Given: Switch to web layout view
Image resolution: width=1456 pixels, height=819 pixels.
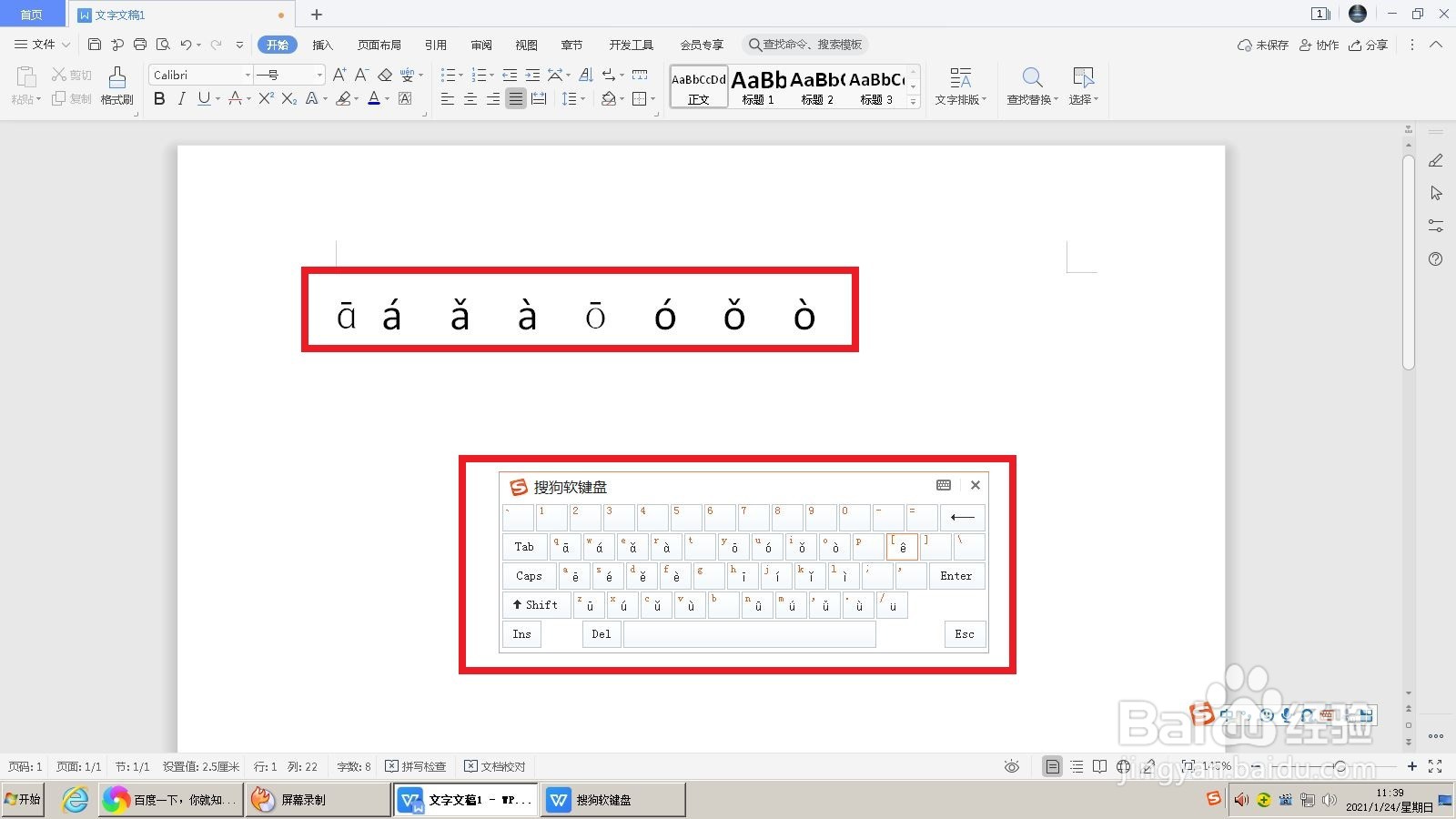Looking at the screenshot, I should 1124,766.
